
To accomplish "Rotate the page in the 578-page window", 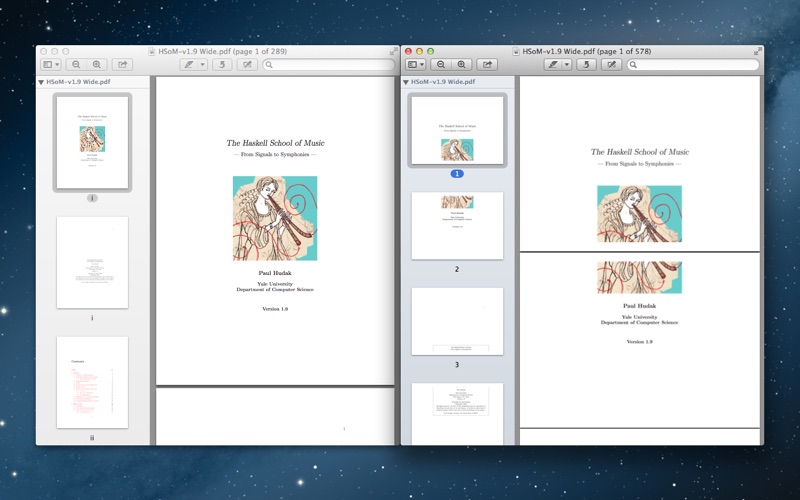I will (586, 65).
